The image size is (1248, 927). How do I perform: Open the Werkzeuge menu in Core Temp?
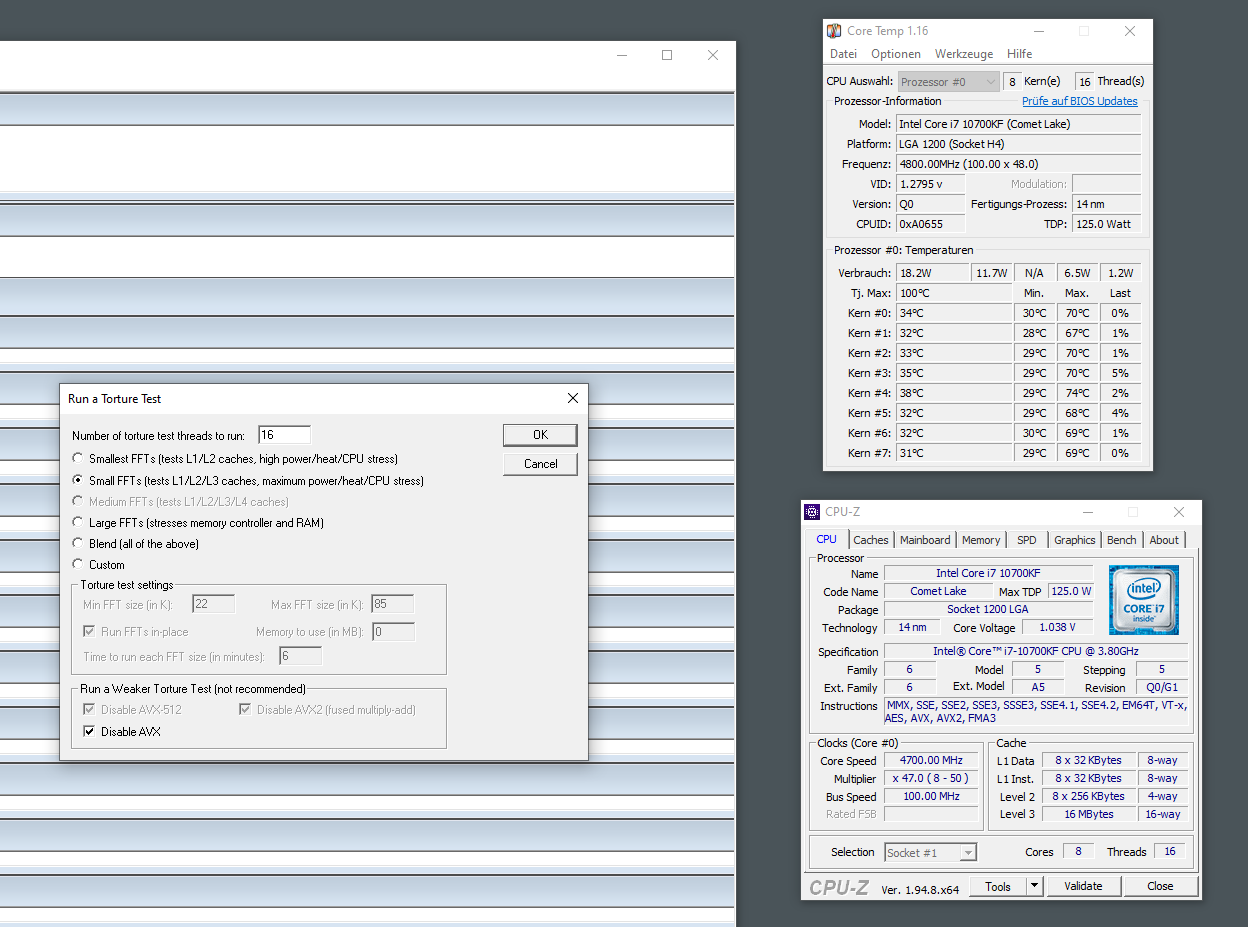[x=964, y=54]
